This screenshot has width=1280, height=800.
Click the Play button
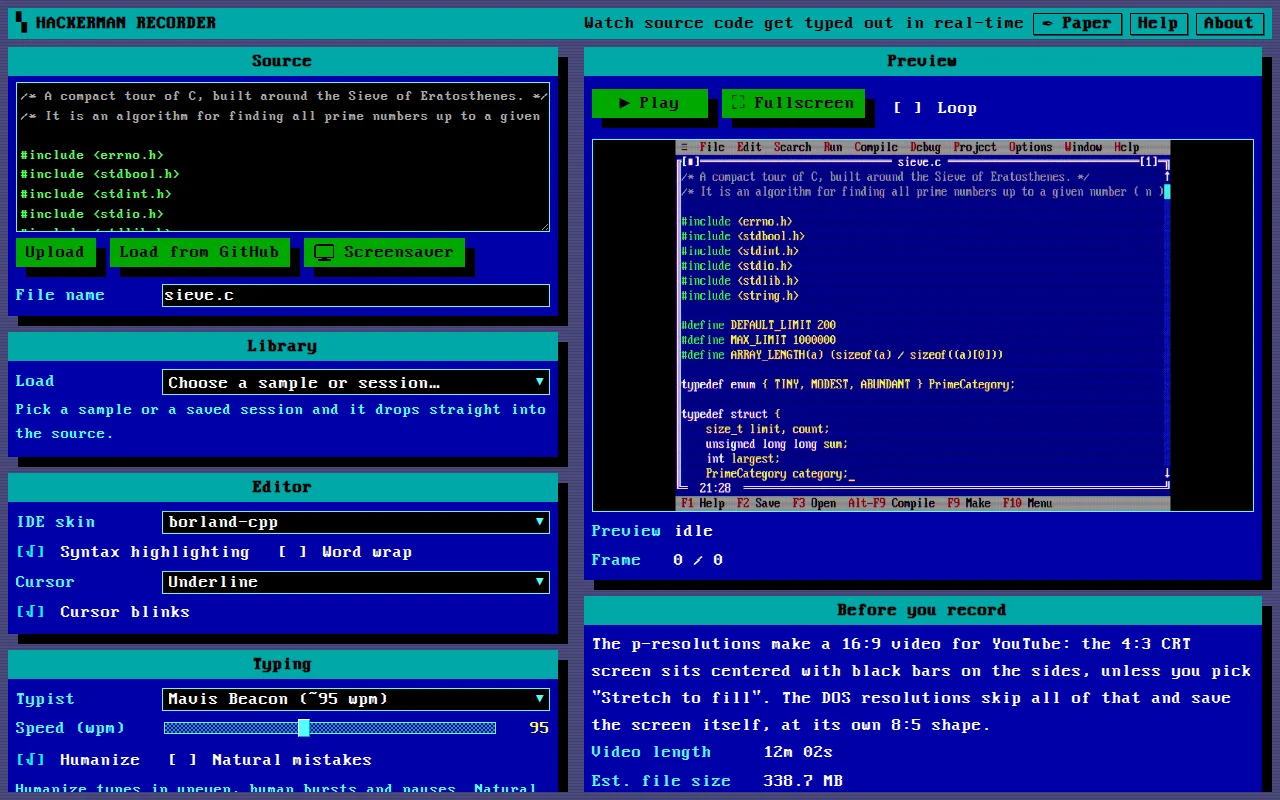pyautogui.click(x=650, y=103)
